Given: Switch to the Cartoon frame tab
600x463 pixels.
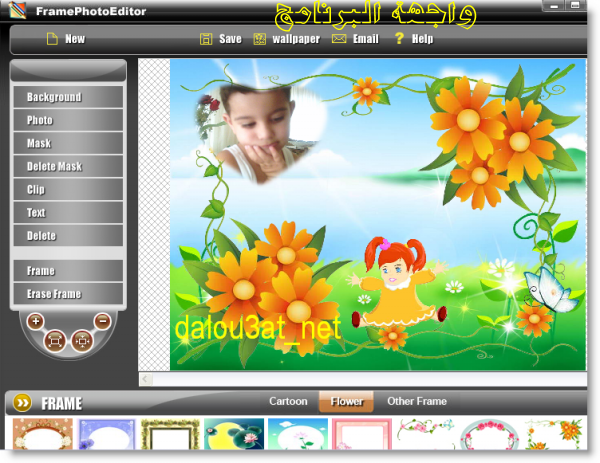Looking at the screenshot, I should tap(288, 402).
